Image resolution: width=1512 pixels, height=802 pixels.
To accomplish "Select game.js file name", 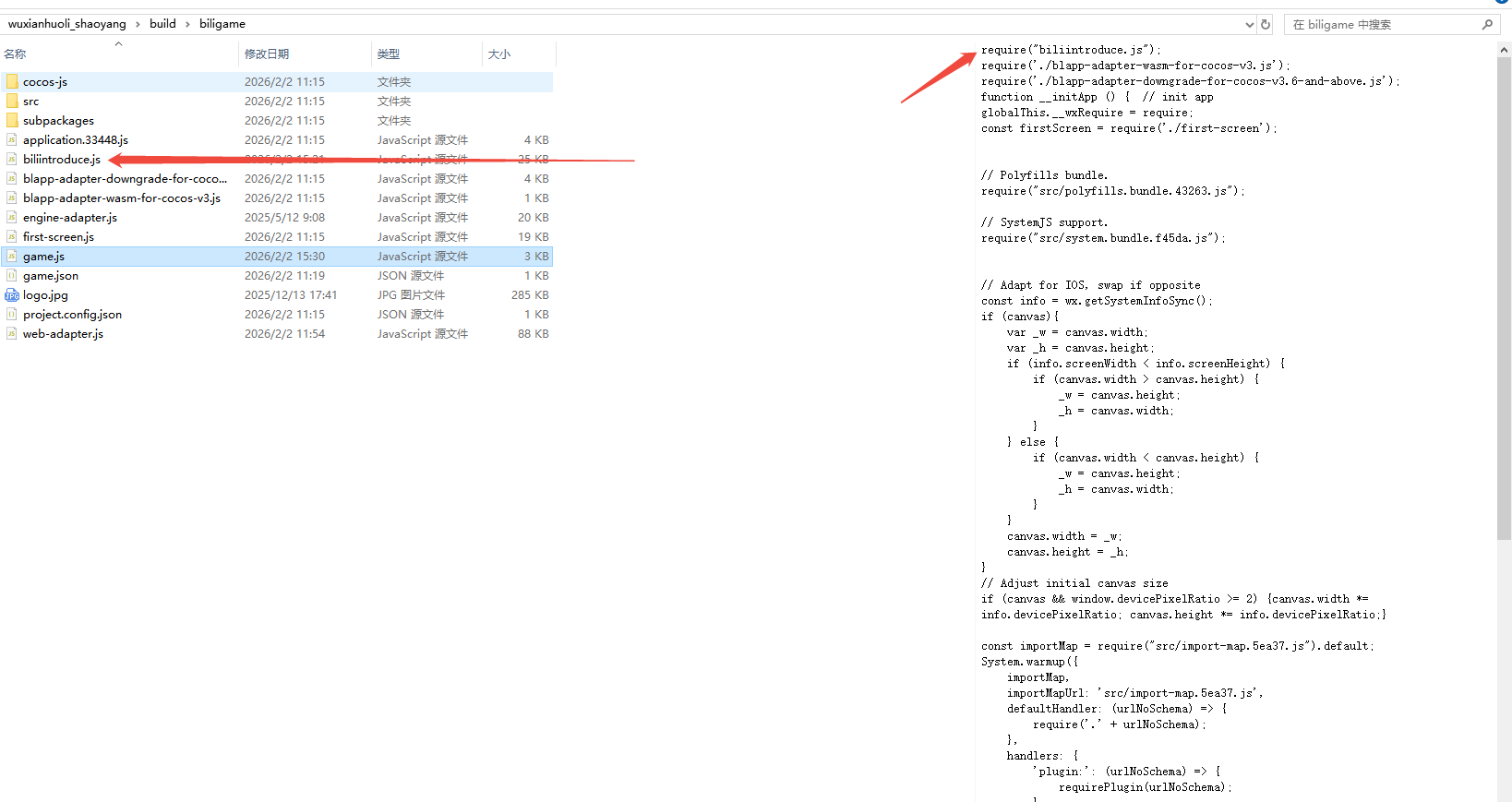I will coord(43,257).
